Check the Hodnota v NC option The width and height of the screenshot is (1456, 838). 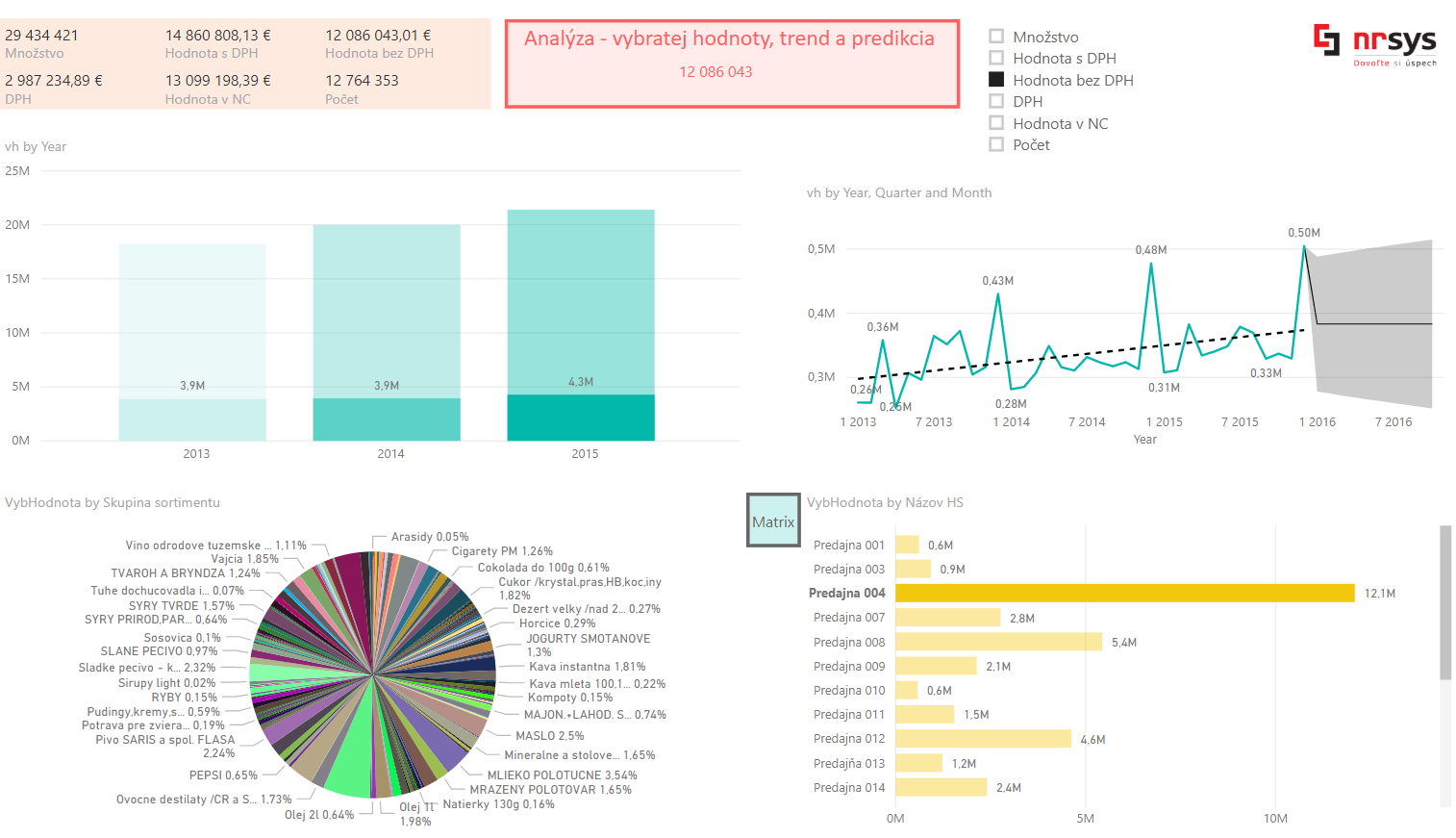[996, 122]
